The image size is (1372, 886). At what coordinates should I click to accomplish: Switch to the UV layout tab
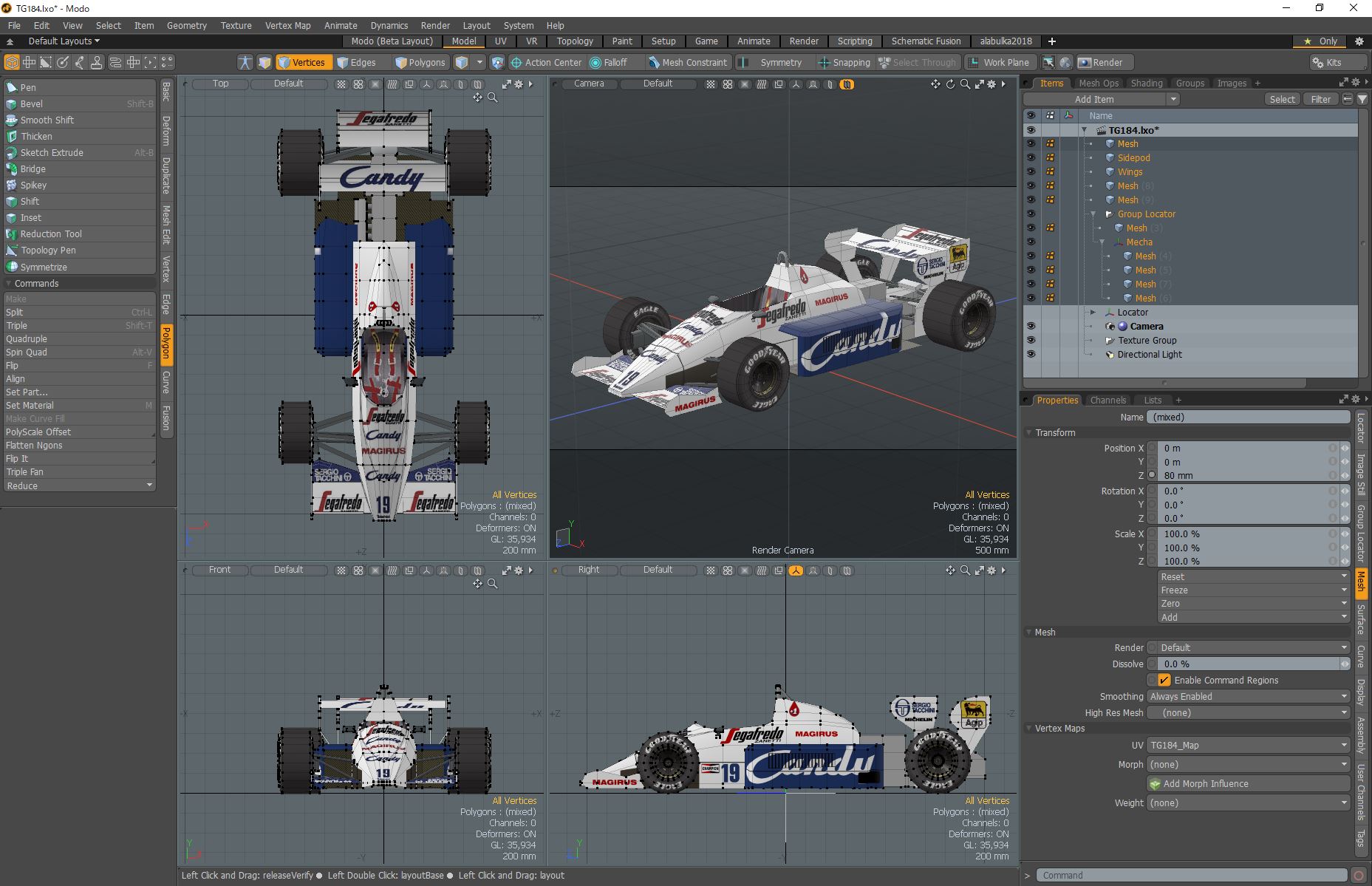pyautogui.click(x=500, y=41)
